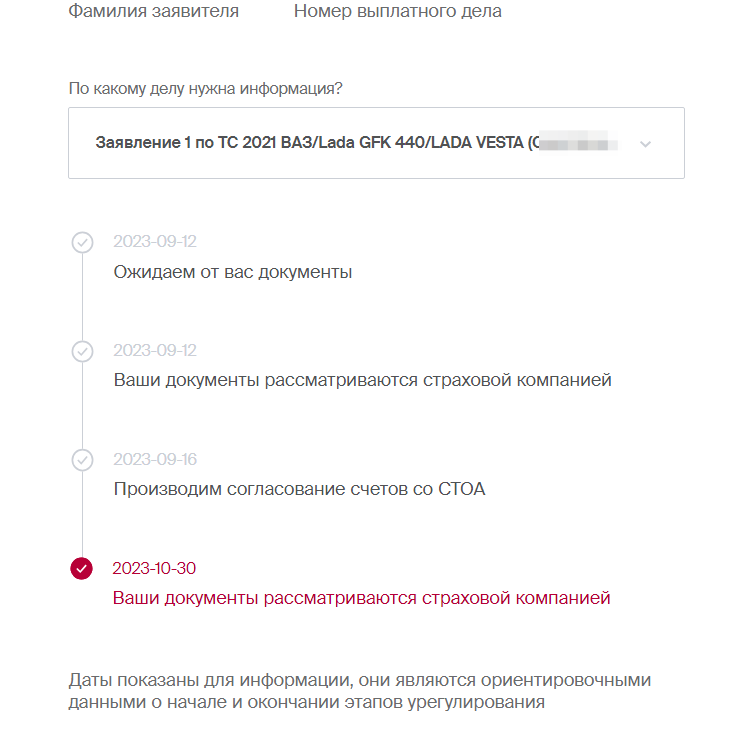Click the 2023-09-12 date above the dark documents review step
Screen dimensions: 756x739
155,350
